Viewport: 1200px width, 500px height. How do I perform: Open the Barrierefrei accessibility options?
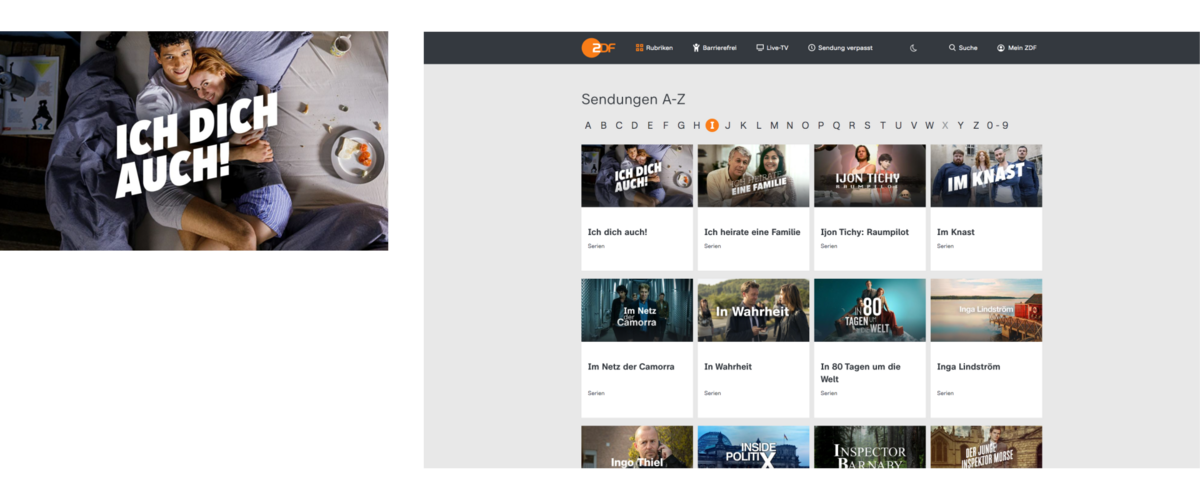pos(714,48)
